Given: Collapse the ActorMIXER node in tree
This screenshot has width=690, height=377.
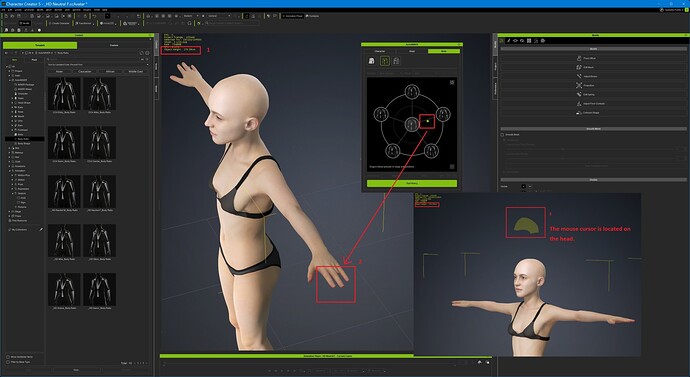Looking at the screenshot, I should point(10,80).
